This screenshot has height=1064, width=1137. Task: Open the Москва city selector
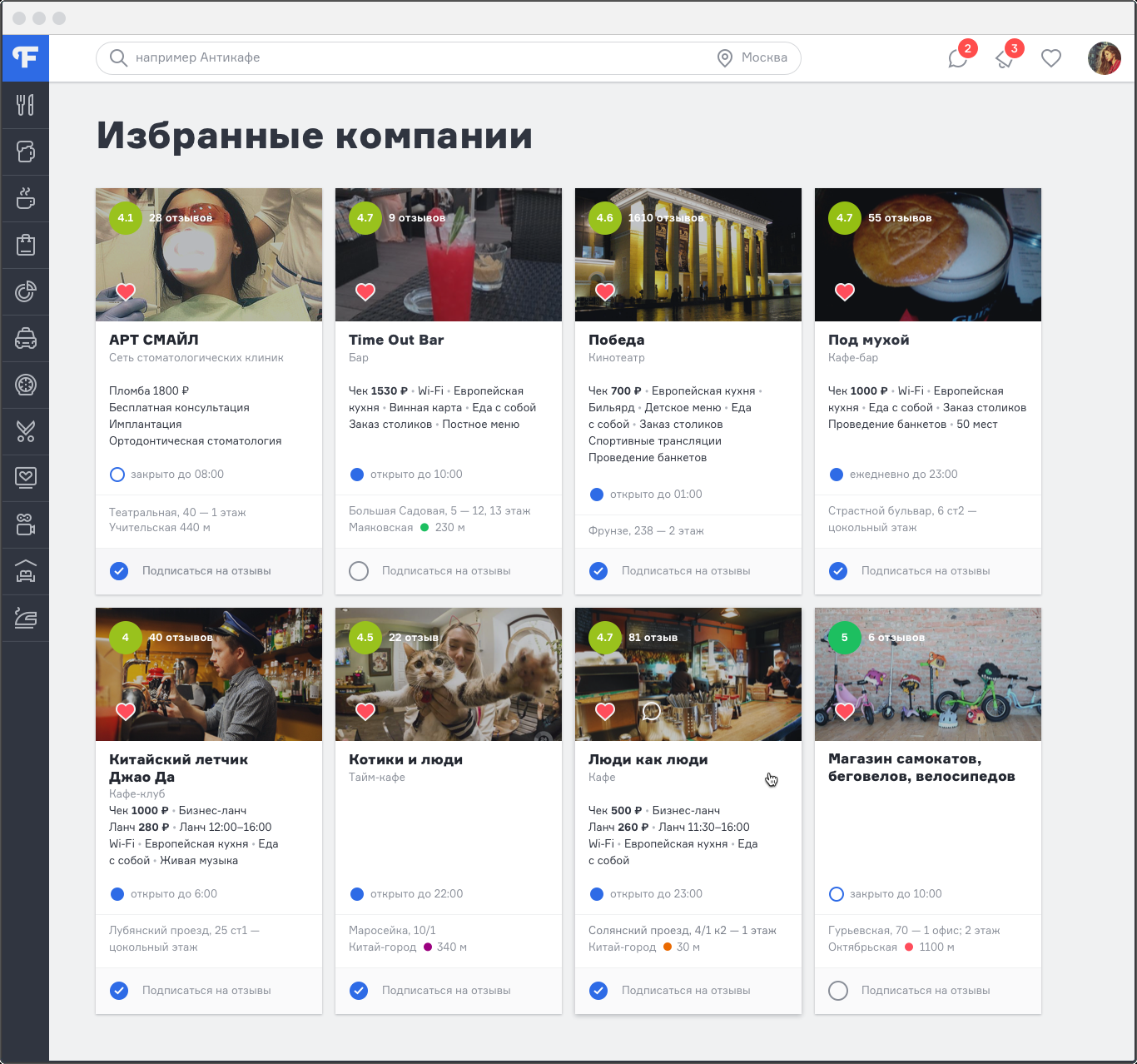(752, 58)
